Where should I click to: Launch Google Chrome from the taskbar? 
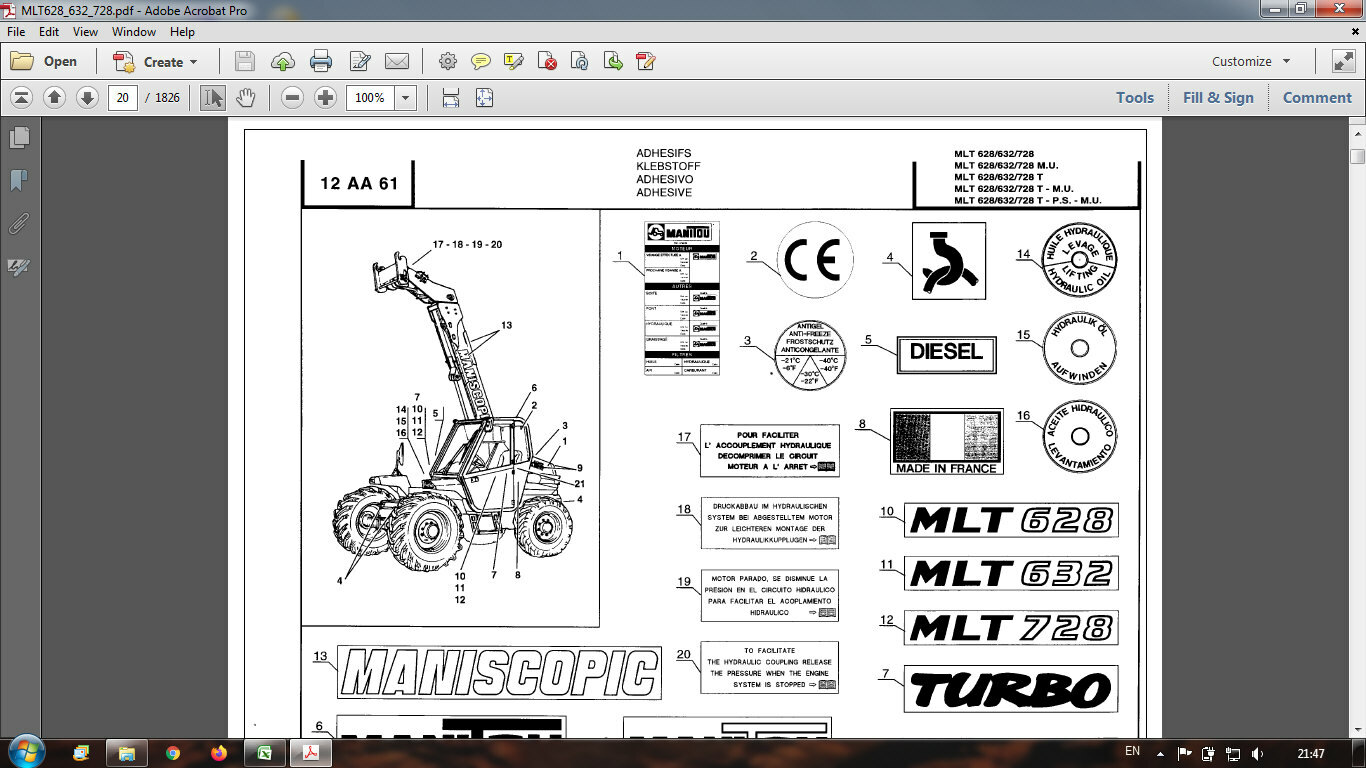point(173,753)
